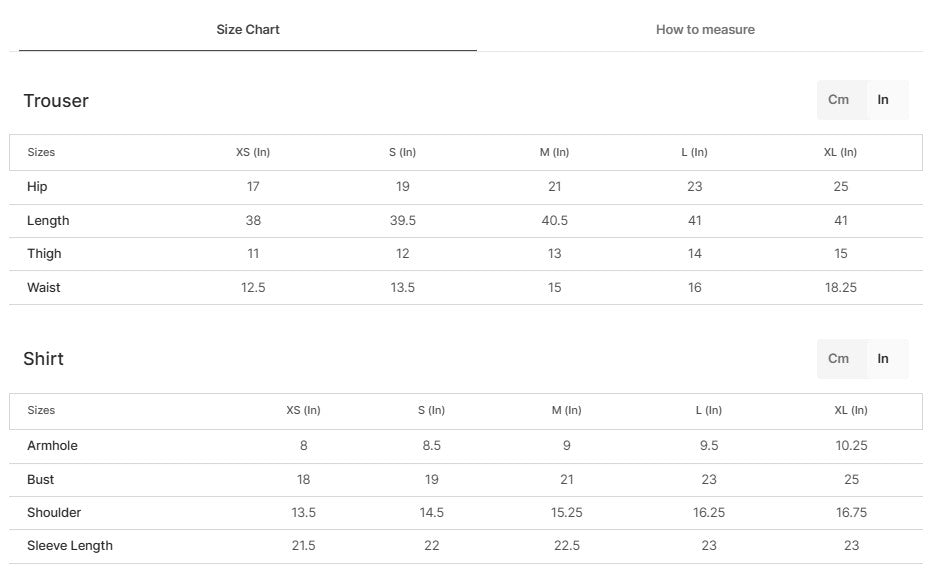This screenshot has height=582, width=932.
Task: Select In units for Trouser chart
Action: [x=883, y=100]
